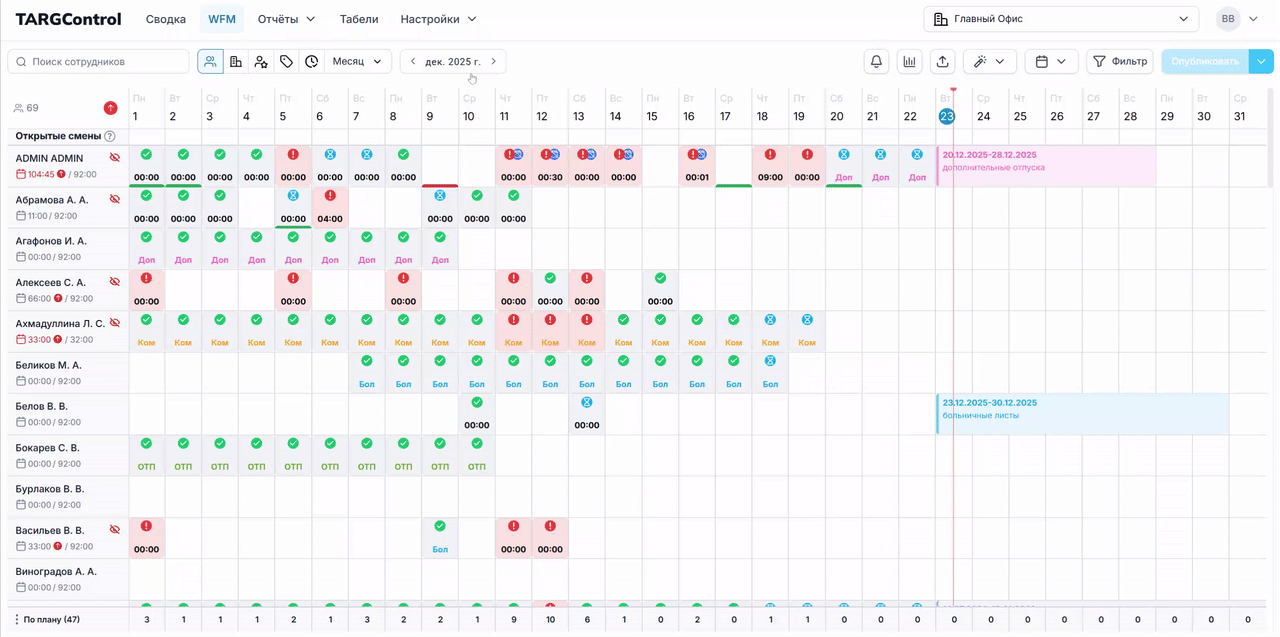Toggle the visibility eye for Васильев В. В.

click(115, 530)
